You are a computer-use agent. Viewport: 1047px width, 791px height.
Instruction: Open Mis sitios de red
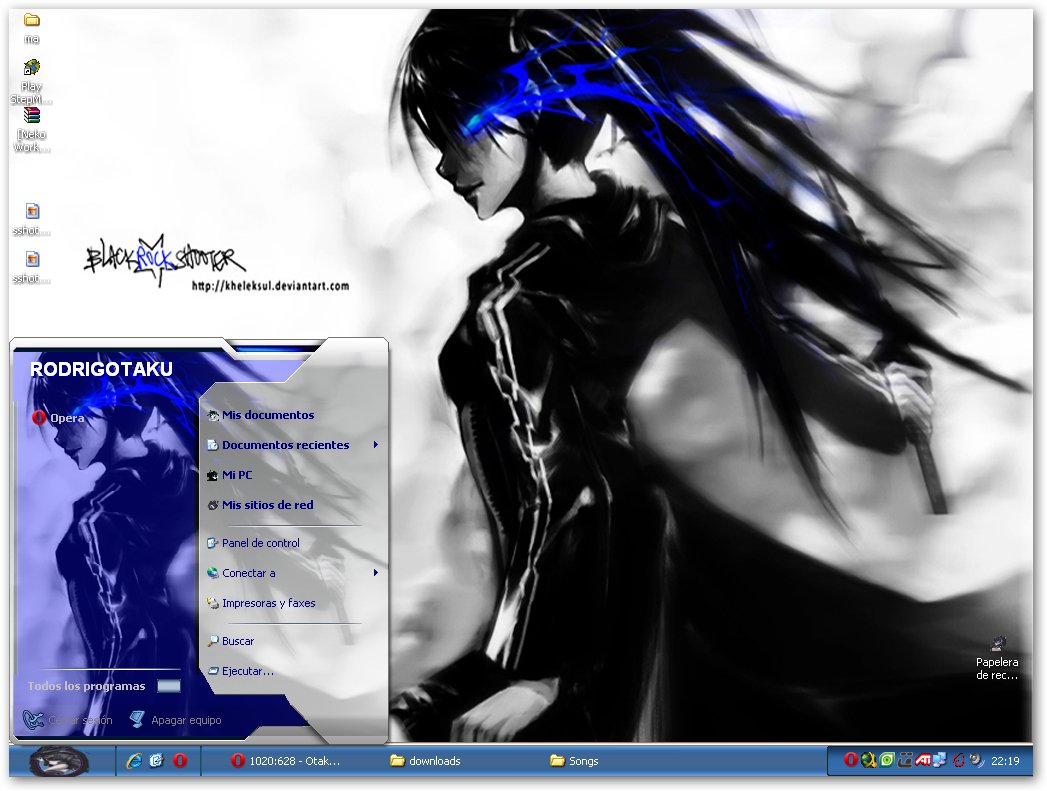(260, 505)
